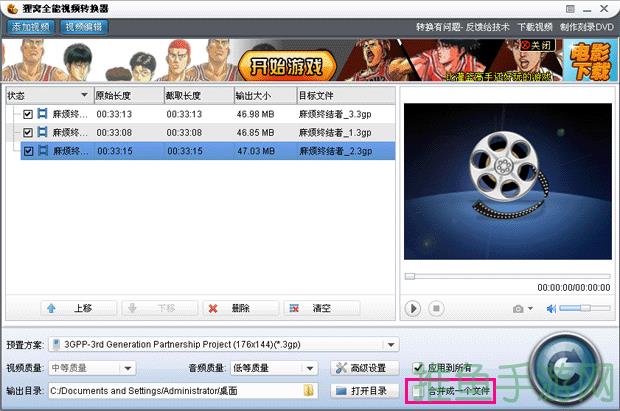Enable the 合并成一个文件 checkbox
The image size is (620, 411).
(x=419, y=389)
